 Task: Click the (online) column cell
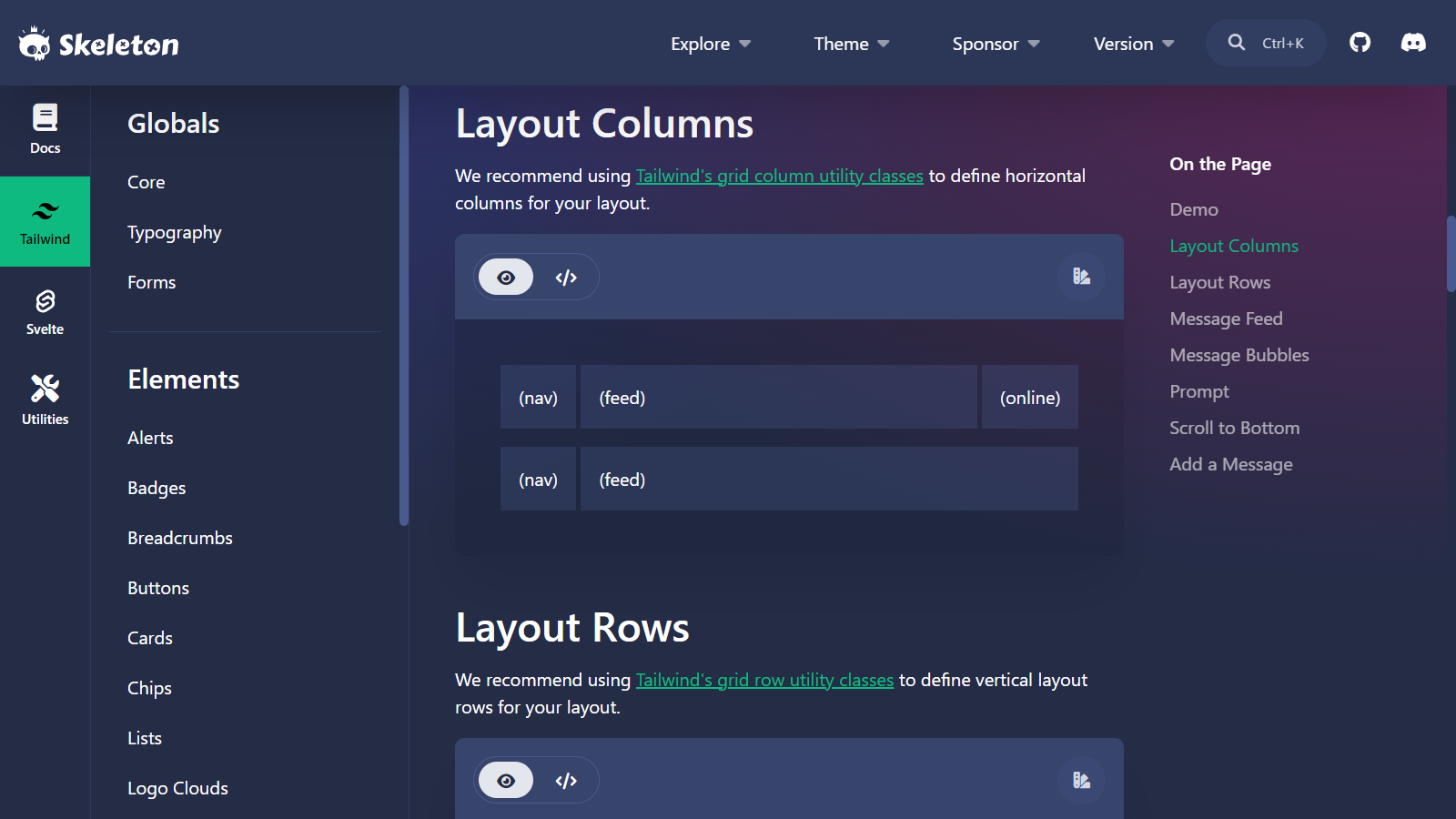point(1030,397)
